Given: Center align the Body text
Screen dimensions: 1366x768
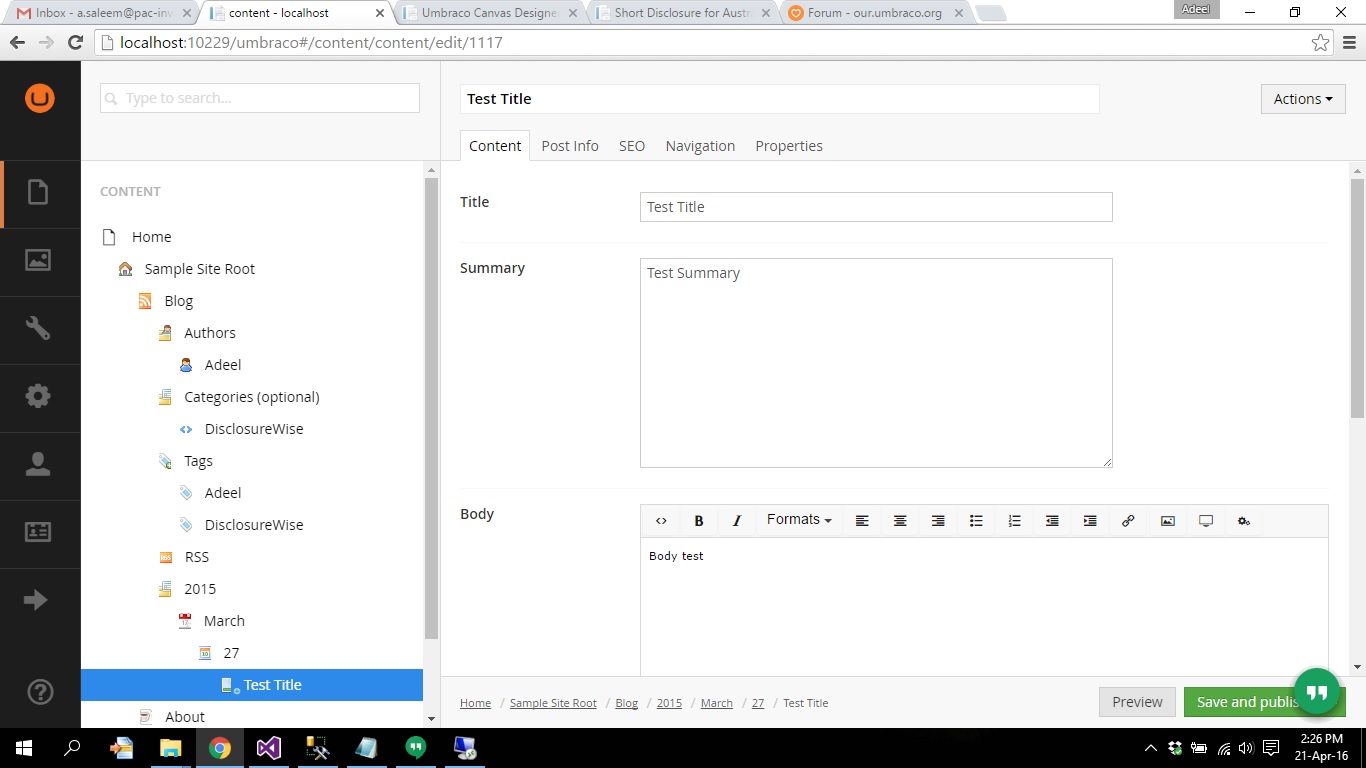Looking at the screenshot, I should coord(900,521).
